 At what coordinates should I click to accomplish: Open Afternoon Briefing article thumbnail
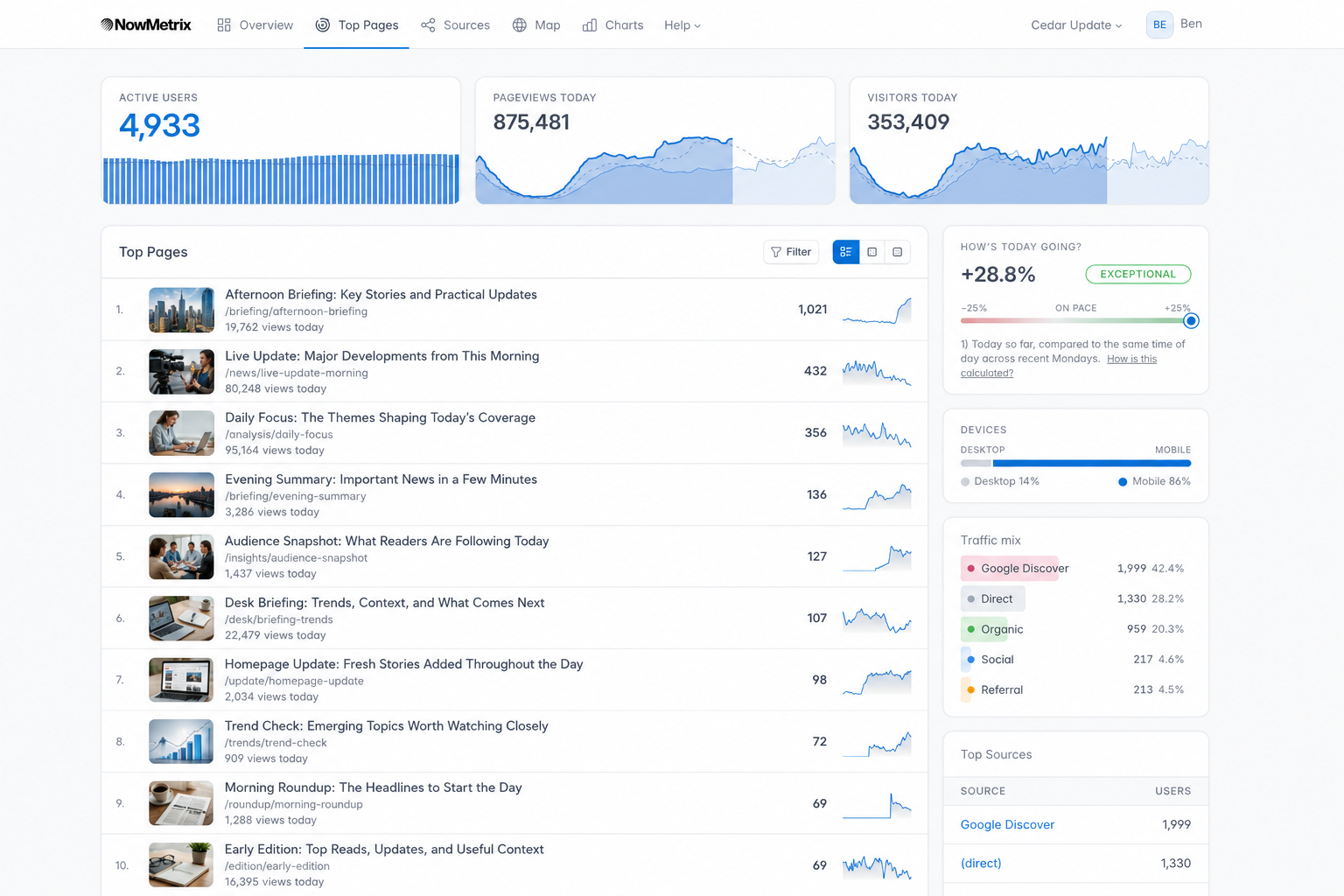click(x=181, y=310)
